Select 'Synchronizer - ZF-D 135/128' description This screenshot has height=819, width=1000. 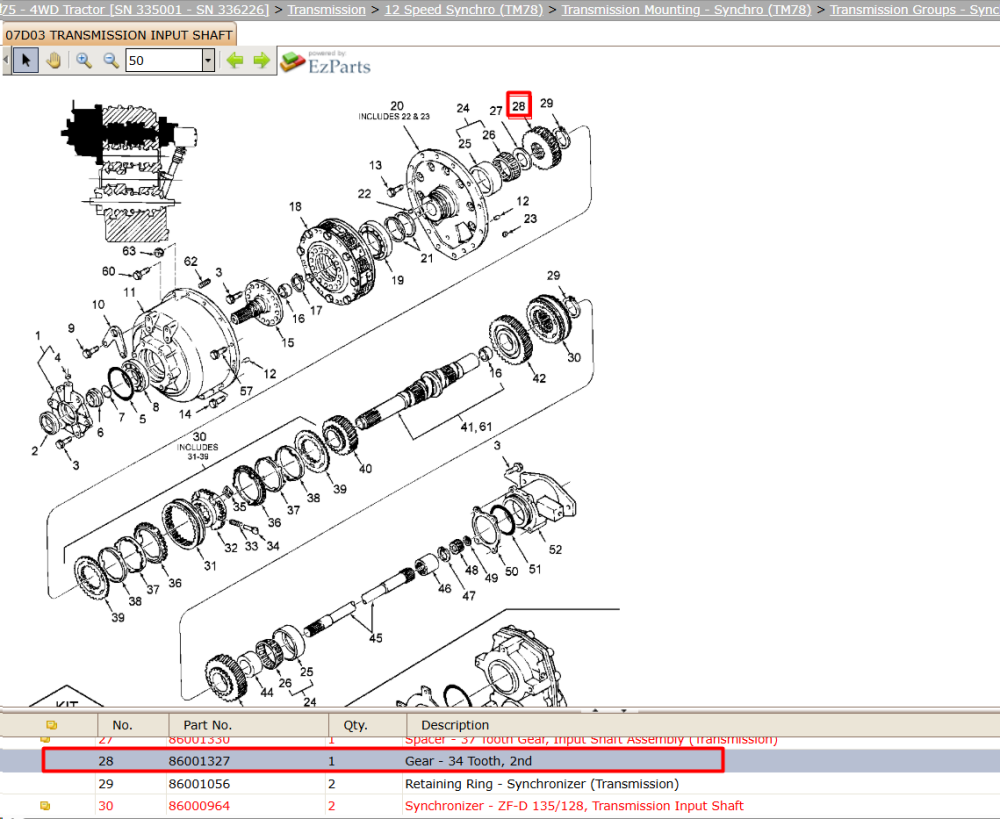[574, 806]
